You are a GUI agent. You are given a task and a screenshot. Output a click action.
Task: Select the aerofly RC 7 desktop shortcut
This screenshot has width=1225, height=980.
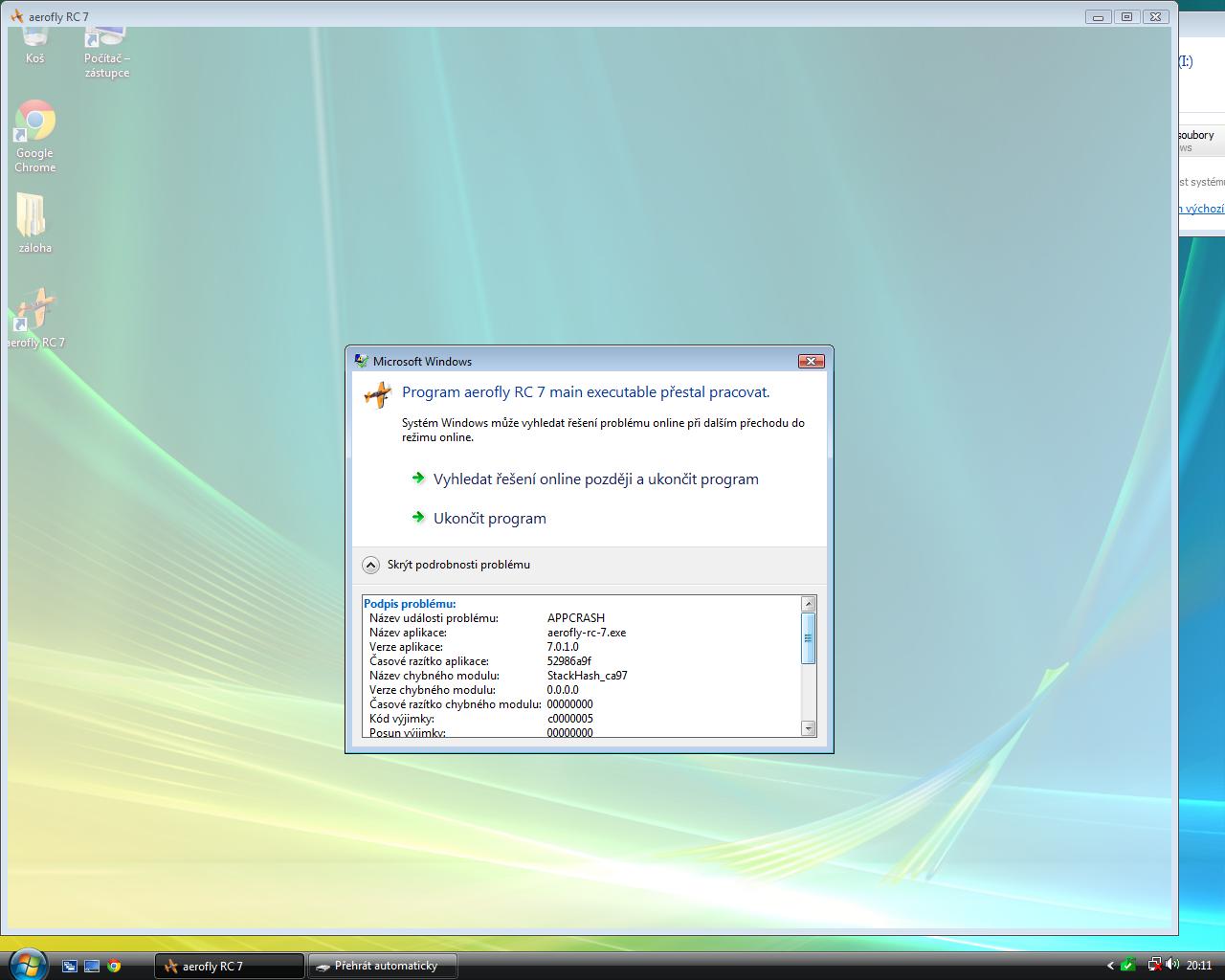35,318
